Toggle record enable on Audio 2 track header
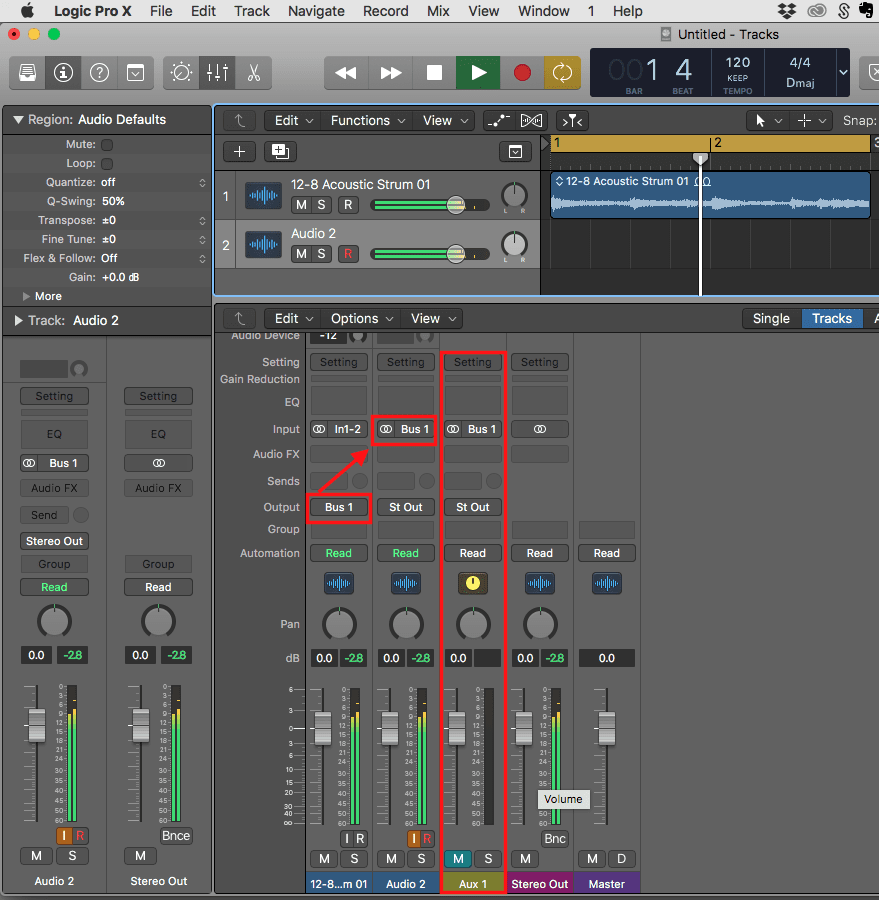The width and height of the screenshot is (879, 900). [x=348, y=254]
